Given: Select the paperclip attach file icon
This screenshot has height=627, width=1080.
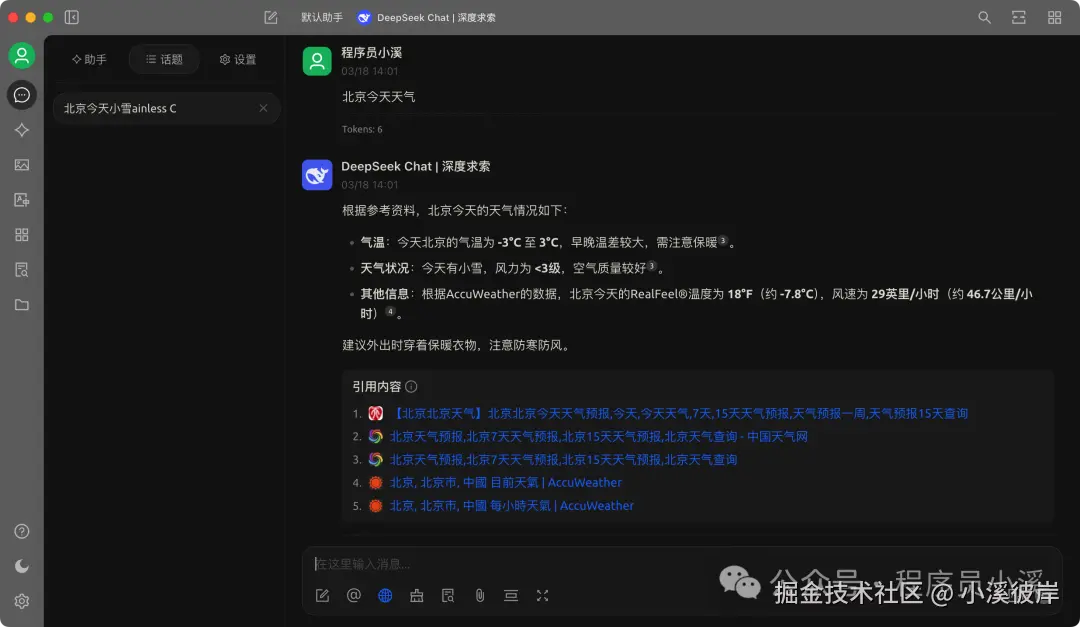Looking at the screenshot, I should pyautogui.click(x=479, y=595).
